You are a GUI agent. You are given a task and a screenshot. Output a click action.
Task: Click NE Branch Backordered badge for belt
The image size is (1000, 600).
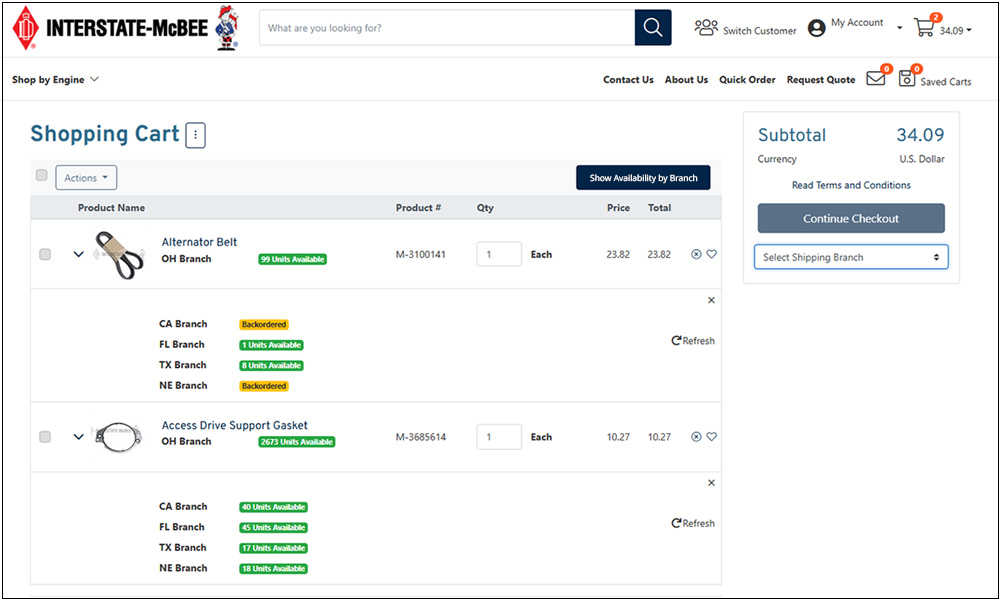[263, 386]
